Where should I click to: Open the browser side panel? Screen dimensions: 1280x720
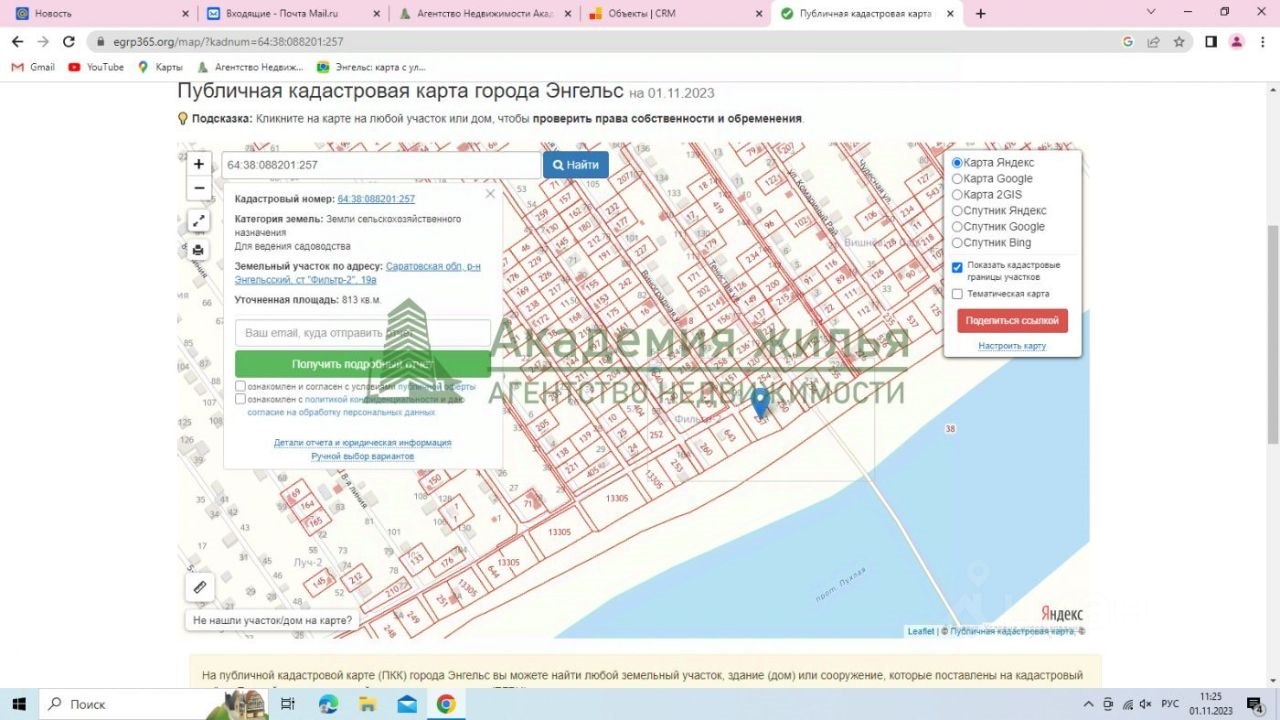[1211, 42]
